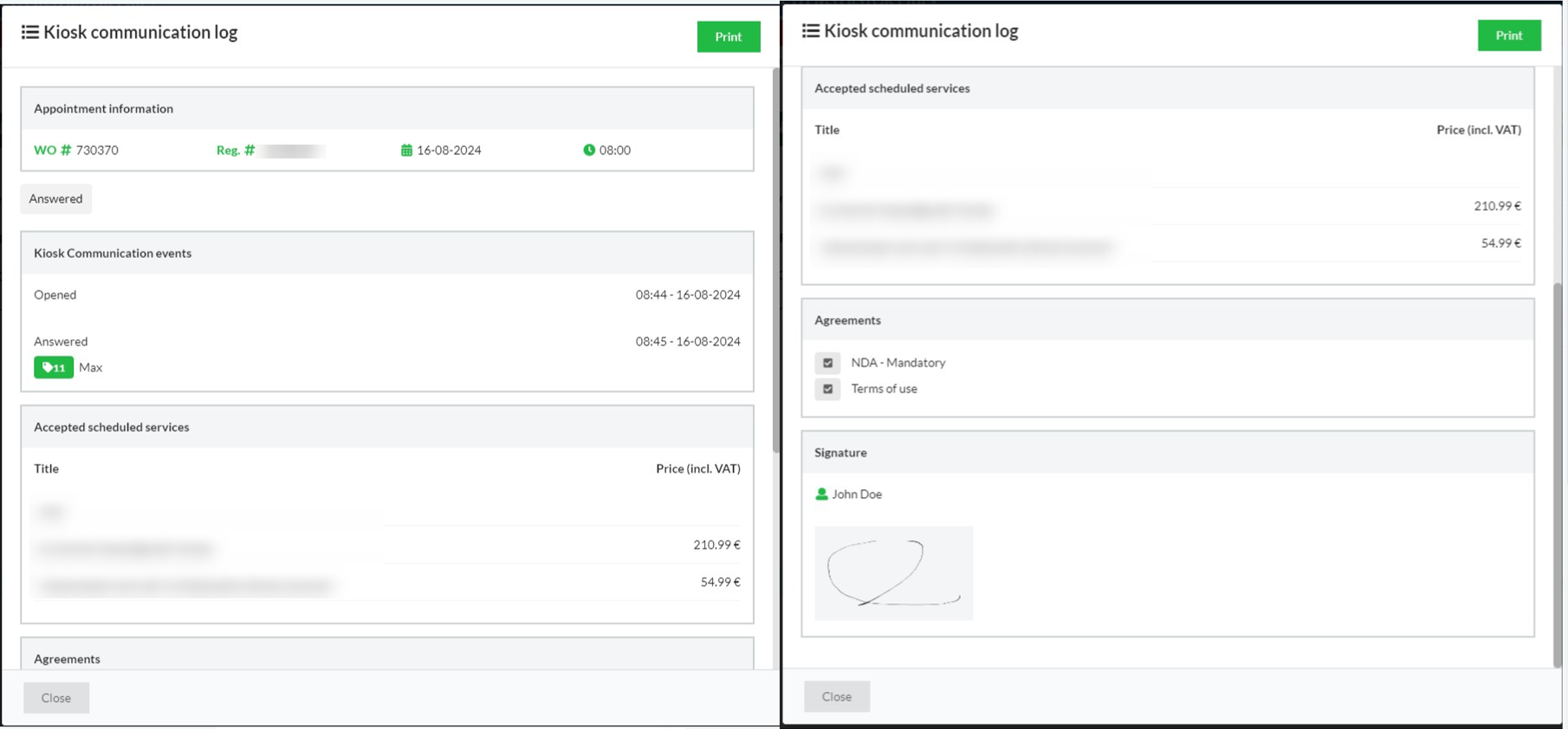Click the right panel vertical scrollbar
Viewport: 1568px width, 729px height.
(x=1558, y=474)
